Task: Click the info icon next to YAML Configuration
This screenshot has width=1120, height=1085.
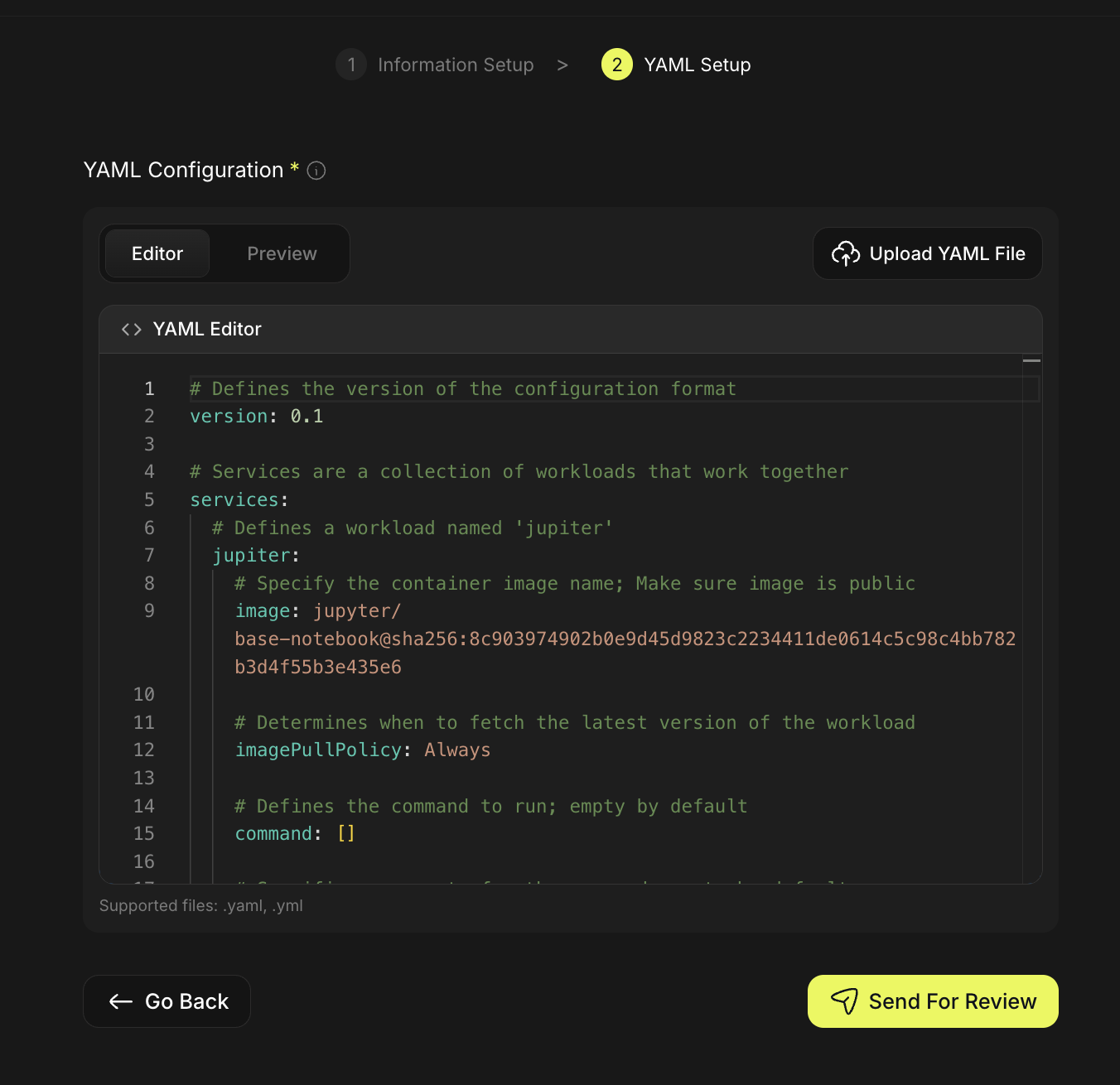Action: click(x=316, y=171)
